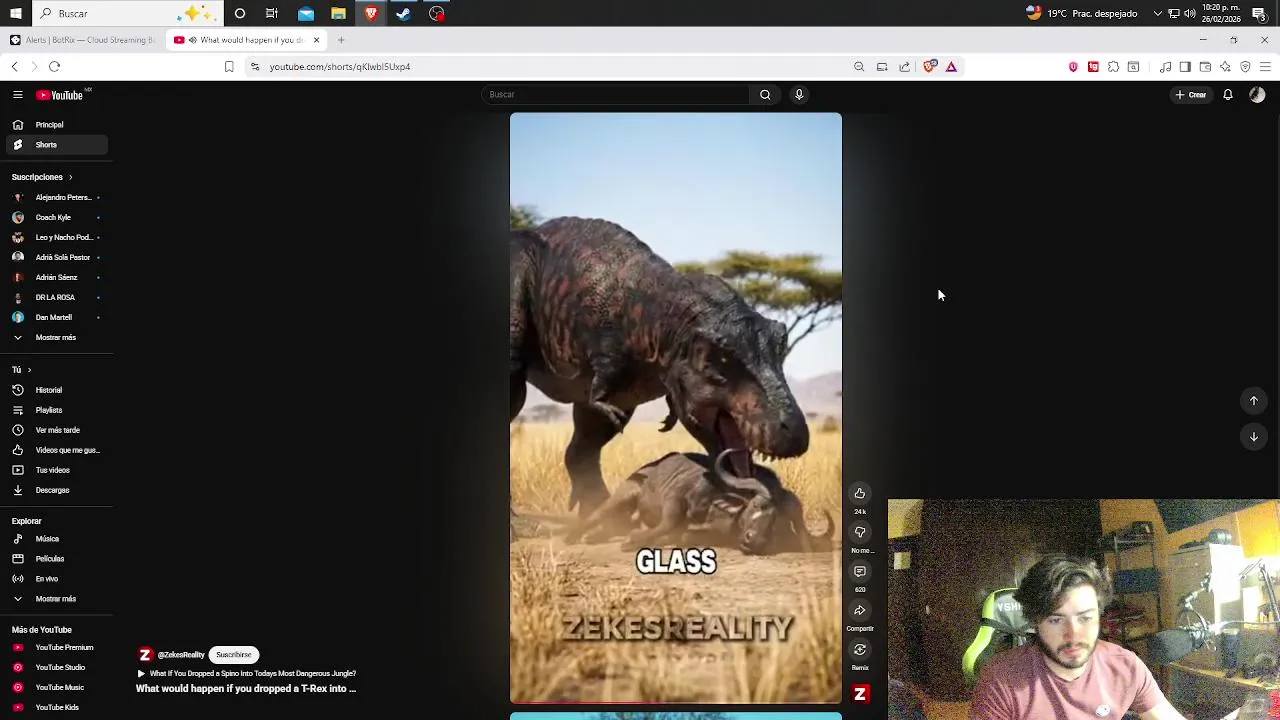Screen dimensions: 1280x720
Task: Open Ver más tarde in sidebar
Action: pyautogui.click(x=57, y=430)
